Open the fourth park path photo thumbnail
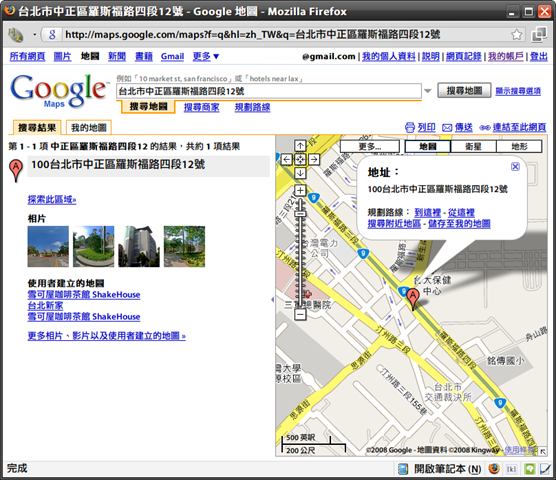This screenshot has width=556, height=480. pyautogui.click(x=184, y=246)
